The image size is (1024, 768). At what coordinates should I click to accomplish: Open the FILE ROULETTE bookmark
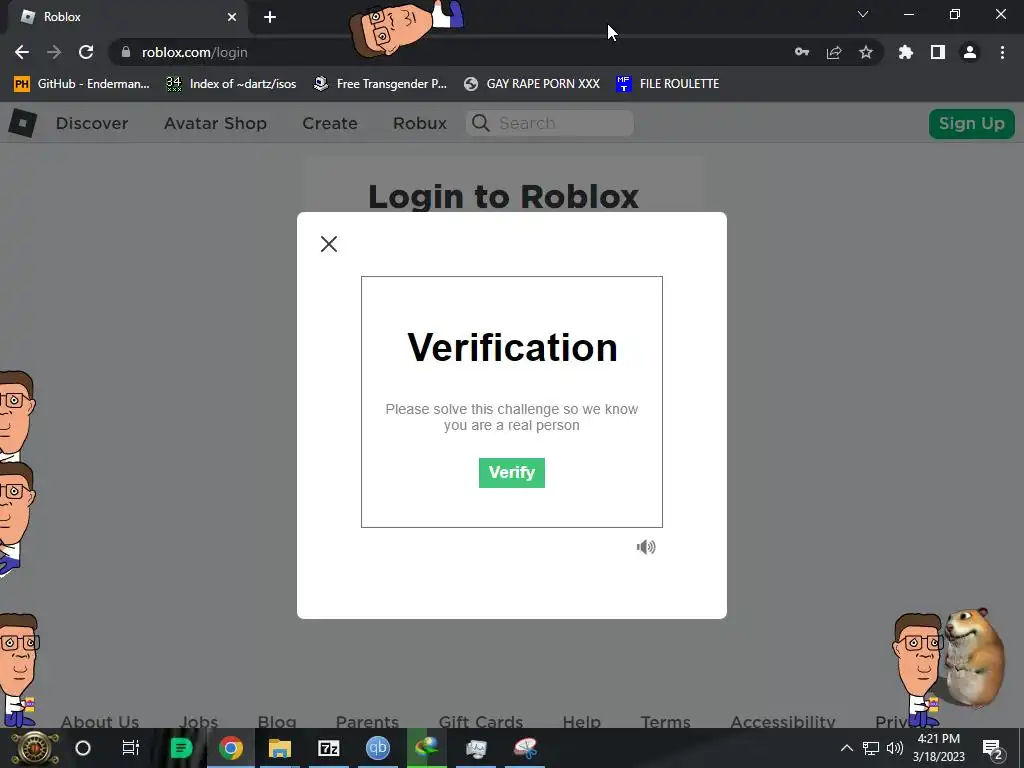[x=667, y=84]
